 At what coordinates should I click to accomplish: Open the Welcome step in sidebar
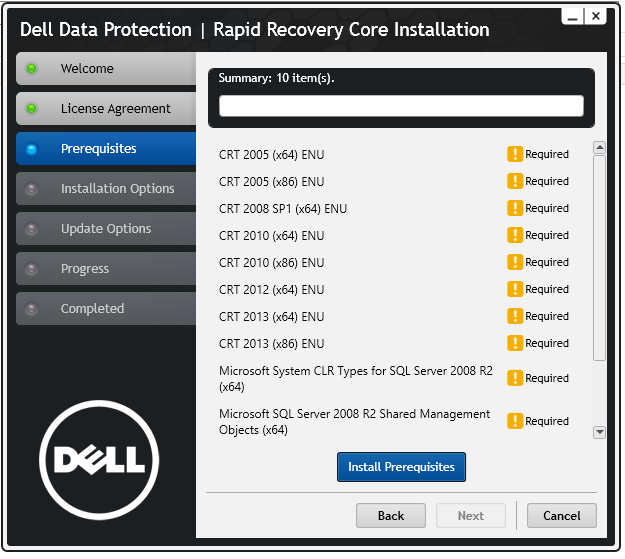point(106,69)
